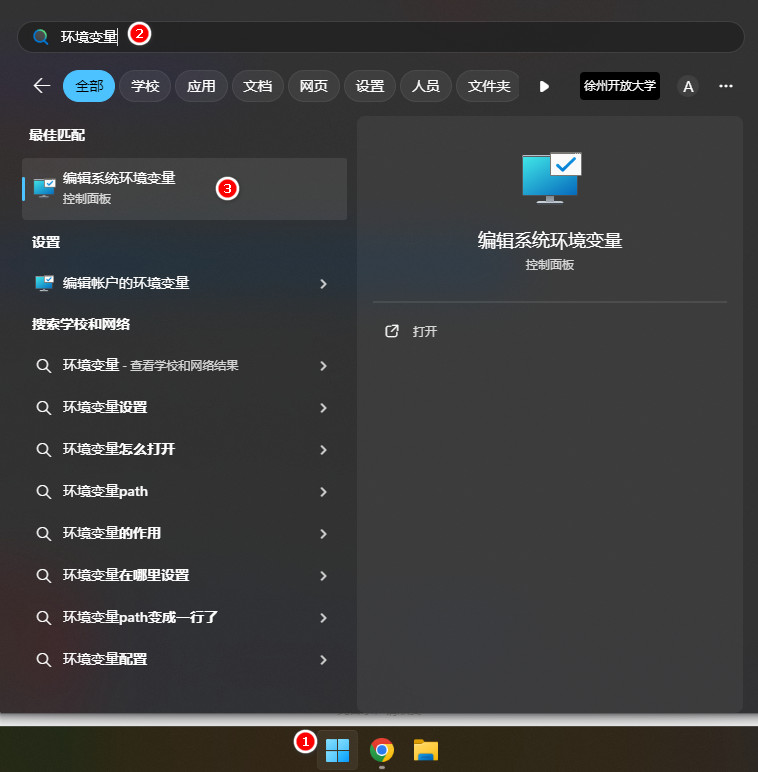This screenshot has width=758, height=772.
Task: Open best match 编辑系统环境变量
Action: point(185,189)
